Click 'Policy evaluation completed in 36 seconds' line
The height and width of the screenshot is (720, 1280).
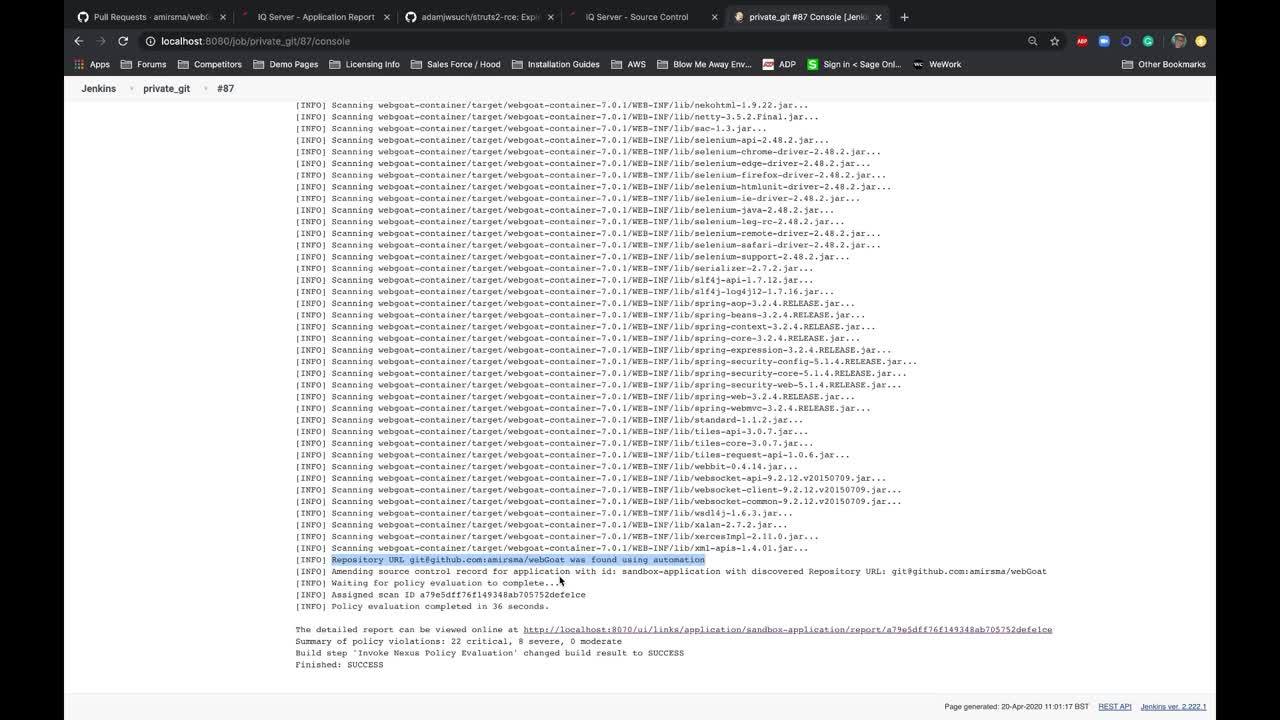[x=422, y=607]
